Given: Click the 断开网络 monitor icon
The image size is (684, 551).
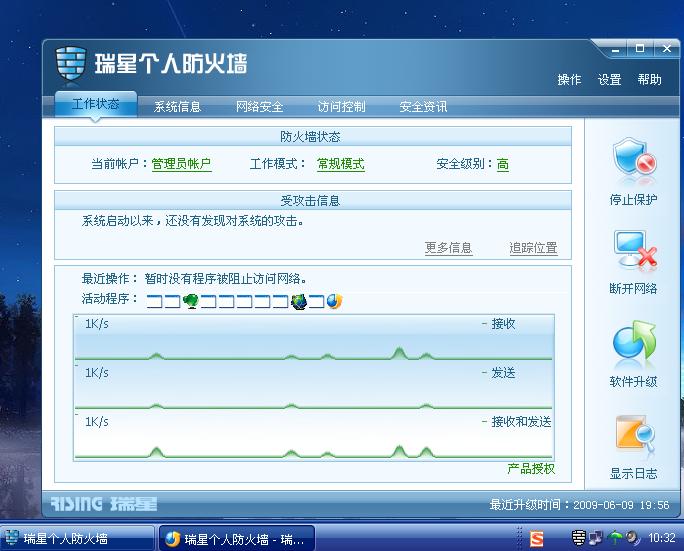Looking at the screenshot, I should tap(635, 249).
